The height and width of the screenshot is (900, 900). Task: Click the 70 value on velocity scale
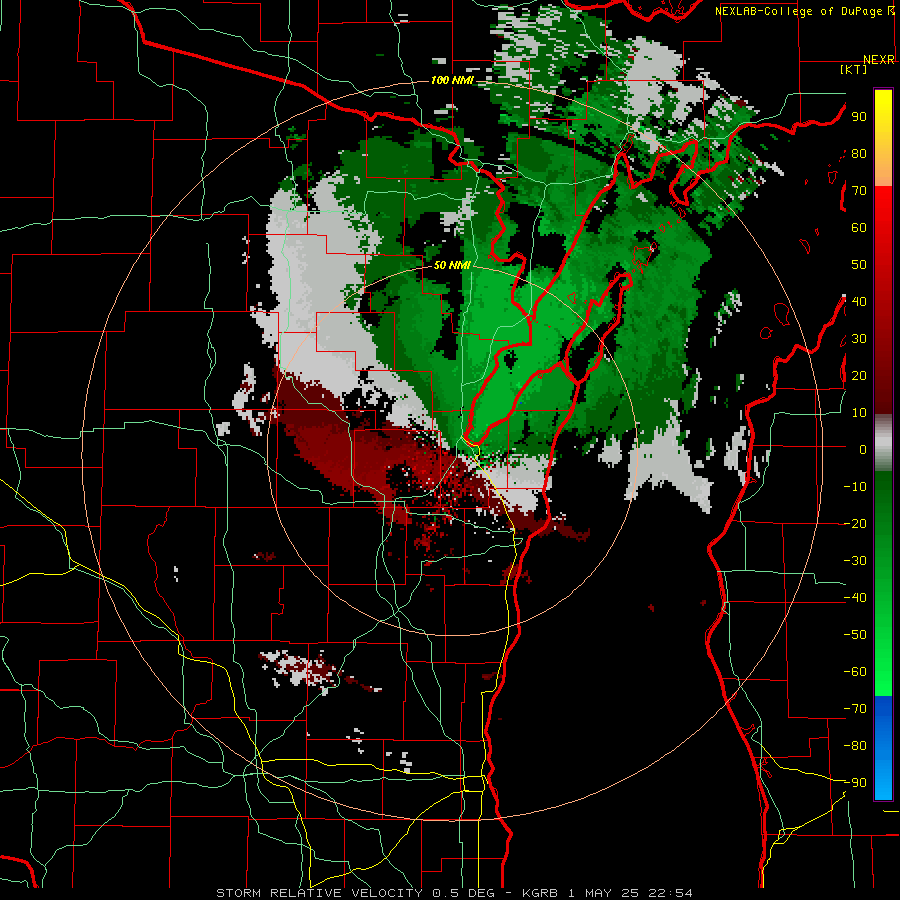click(859, 191)
